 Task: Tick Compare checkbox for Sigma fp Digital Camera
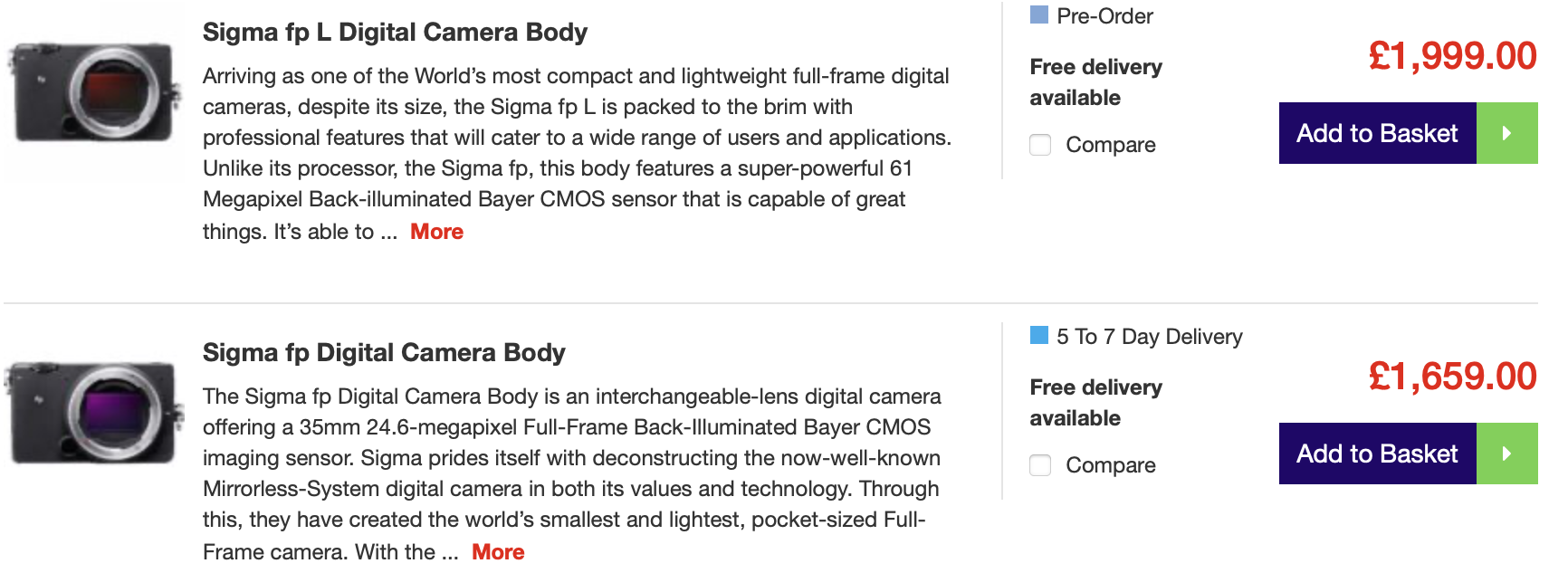click(x=1040, y=465)
